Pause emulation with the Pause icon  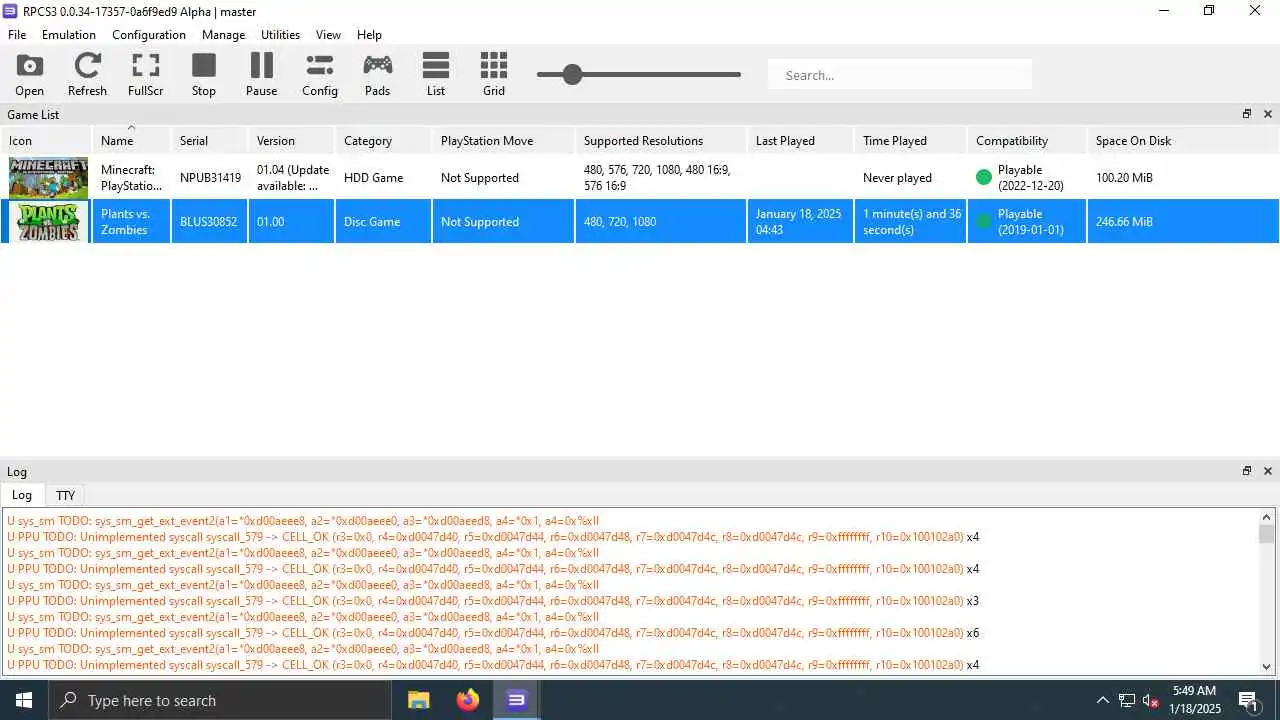pos(261,75)
